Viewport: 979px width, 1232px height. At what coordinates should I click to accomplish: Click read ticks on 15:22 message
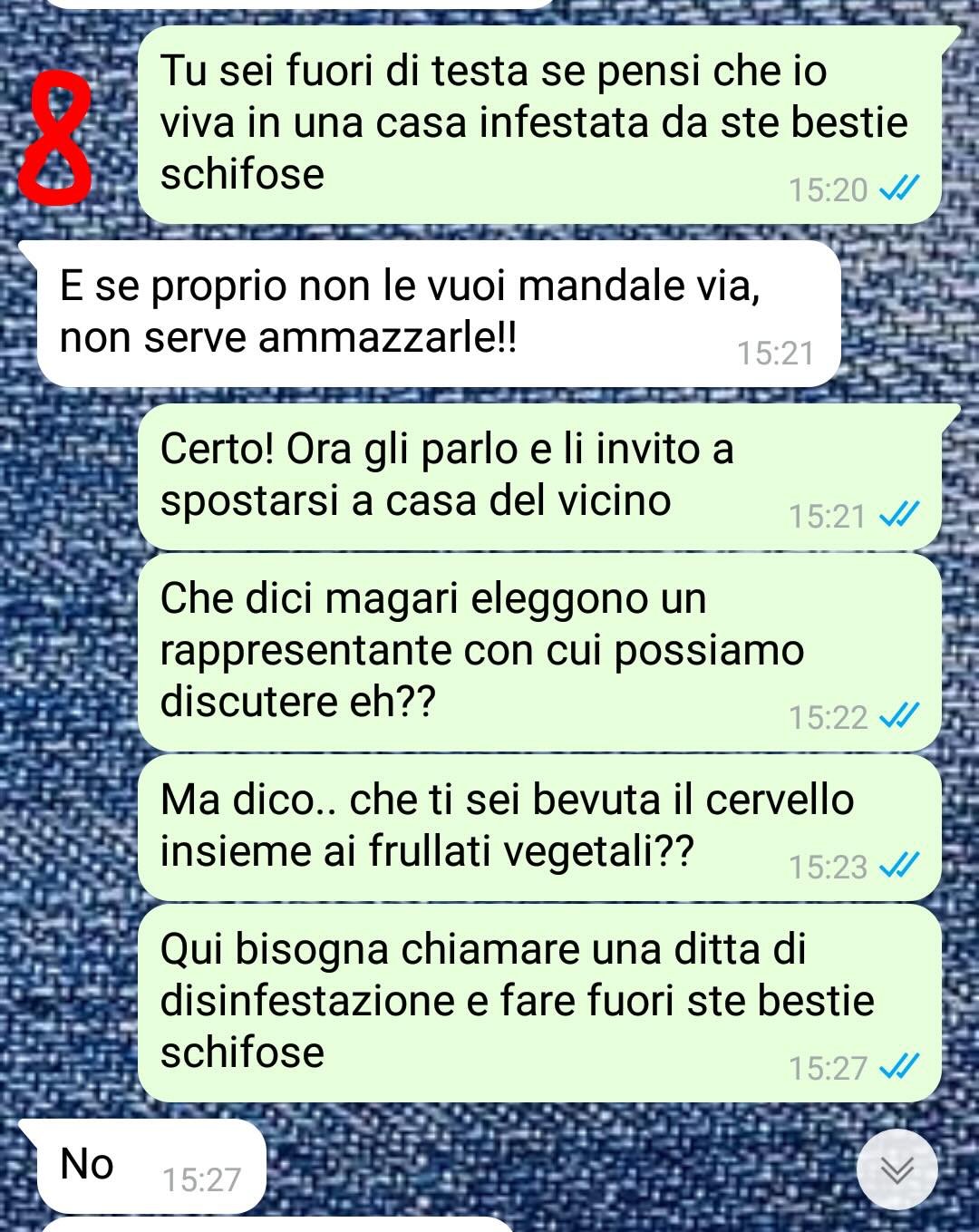coord(899,716)
